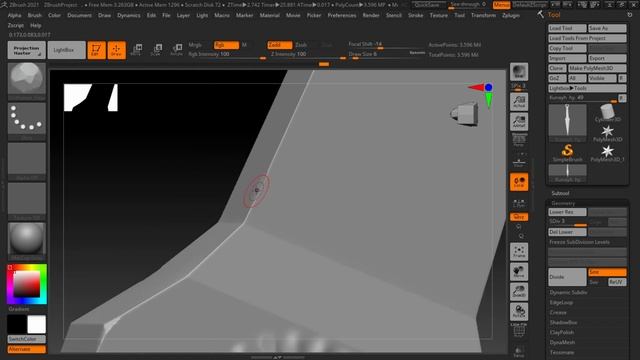Click the AAHalf zoom icon
The image size is (640, 360).
519,122
